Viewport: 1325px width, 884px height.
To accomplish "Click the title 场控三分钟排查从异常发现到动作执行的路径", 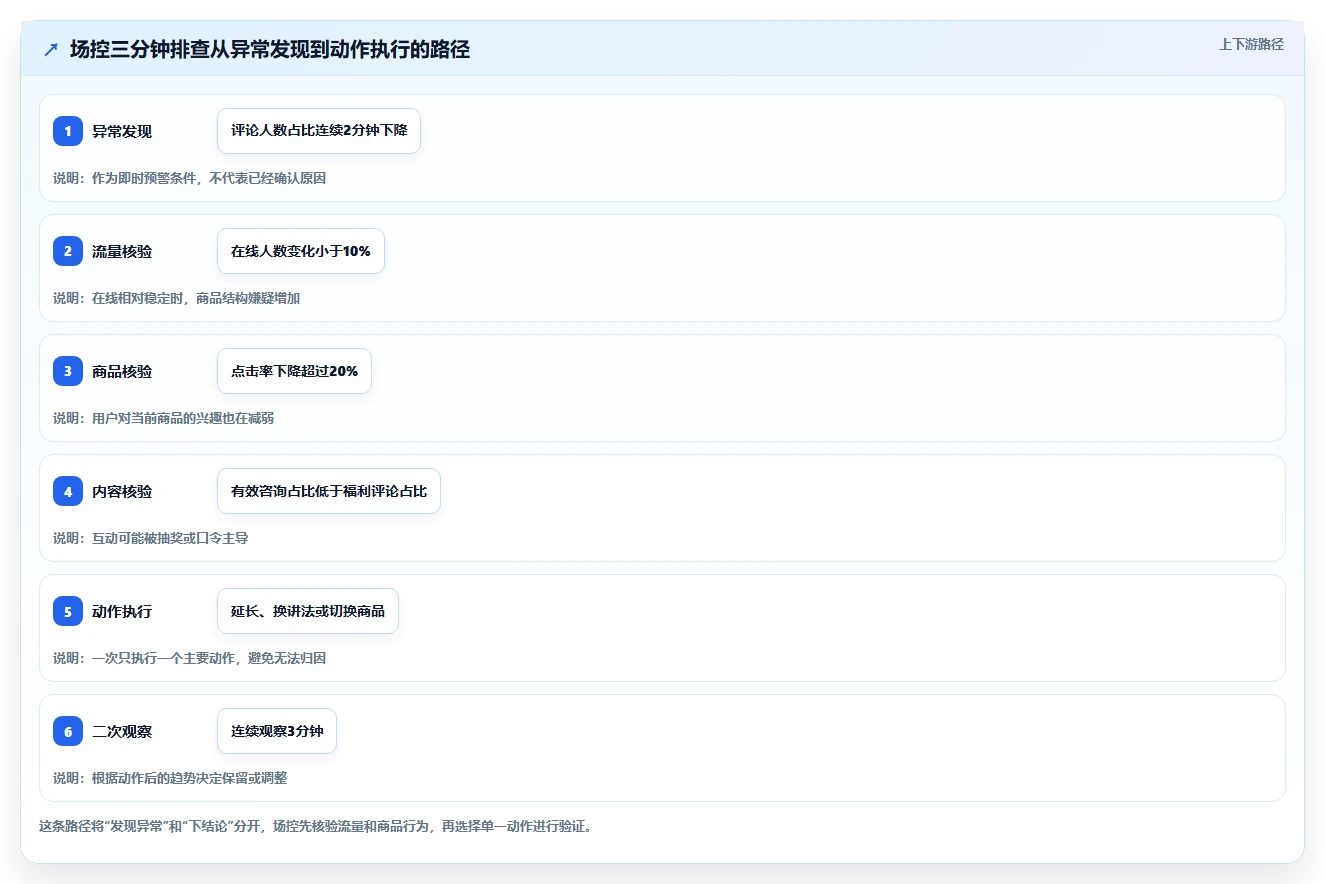I will coord(270,49).
